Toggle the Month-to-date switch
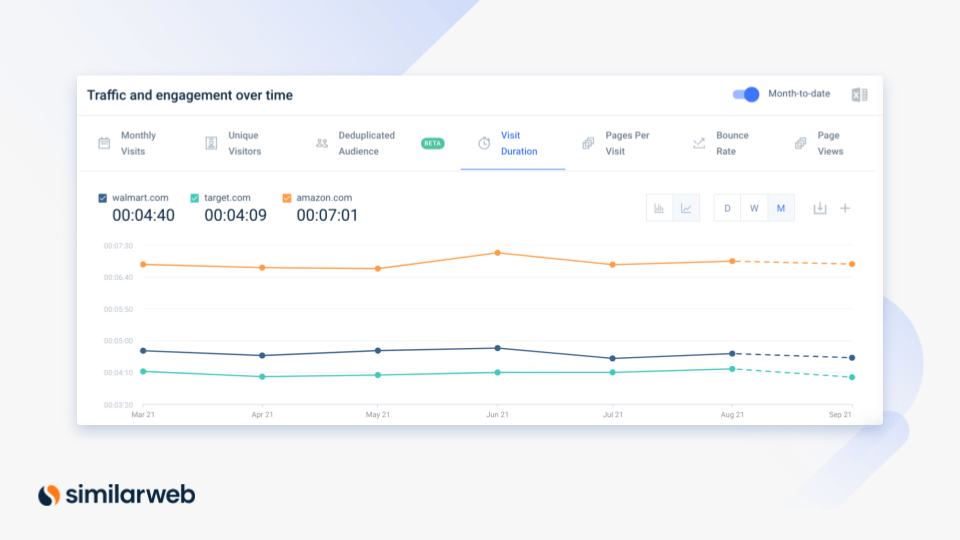 tap(746, 94)
